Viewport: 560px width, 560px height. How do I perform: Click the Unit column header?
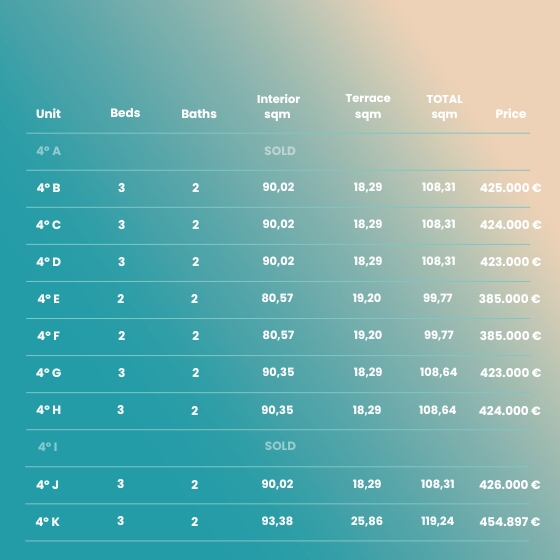(48, 114)
